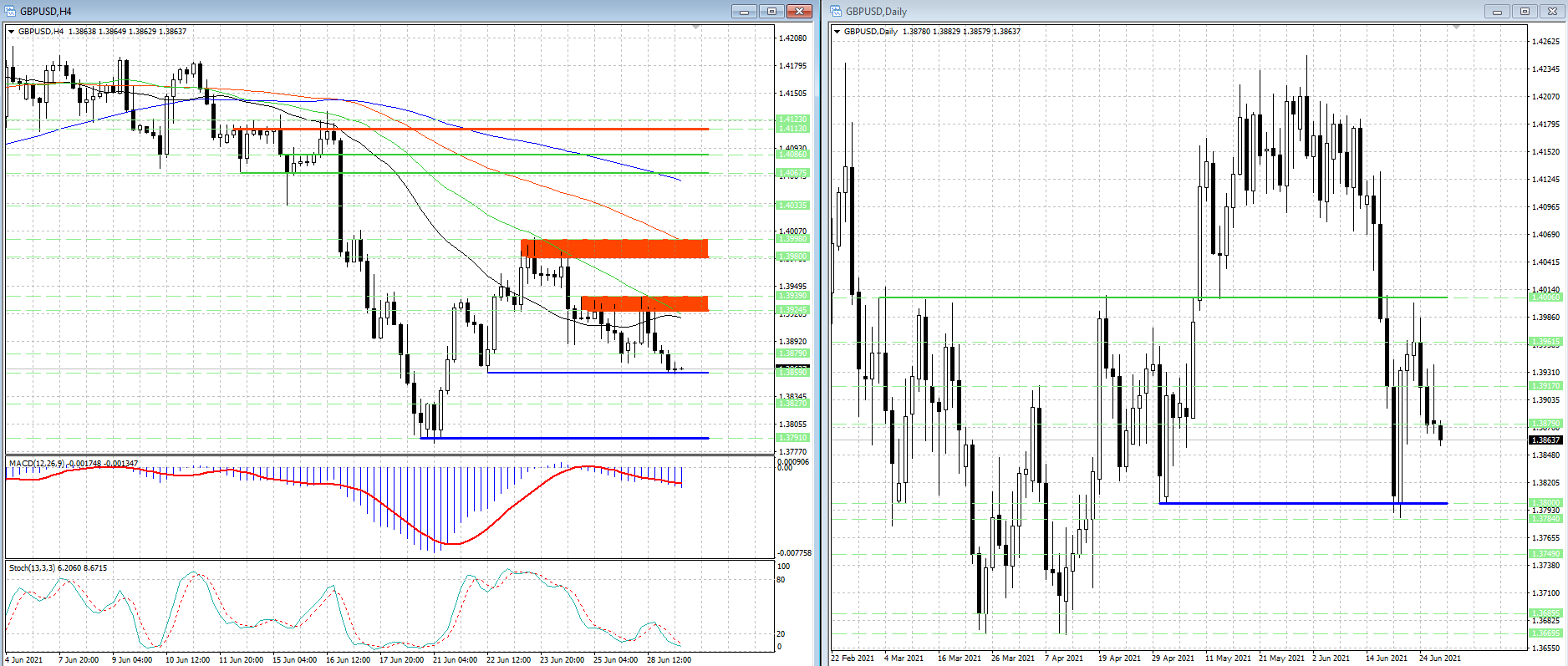
Task: Click the GBPUSD,Daily window chart icon
Action: click(x=836, y=11)
